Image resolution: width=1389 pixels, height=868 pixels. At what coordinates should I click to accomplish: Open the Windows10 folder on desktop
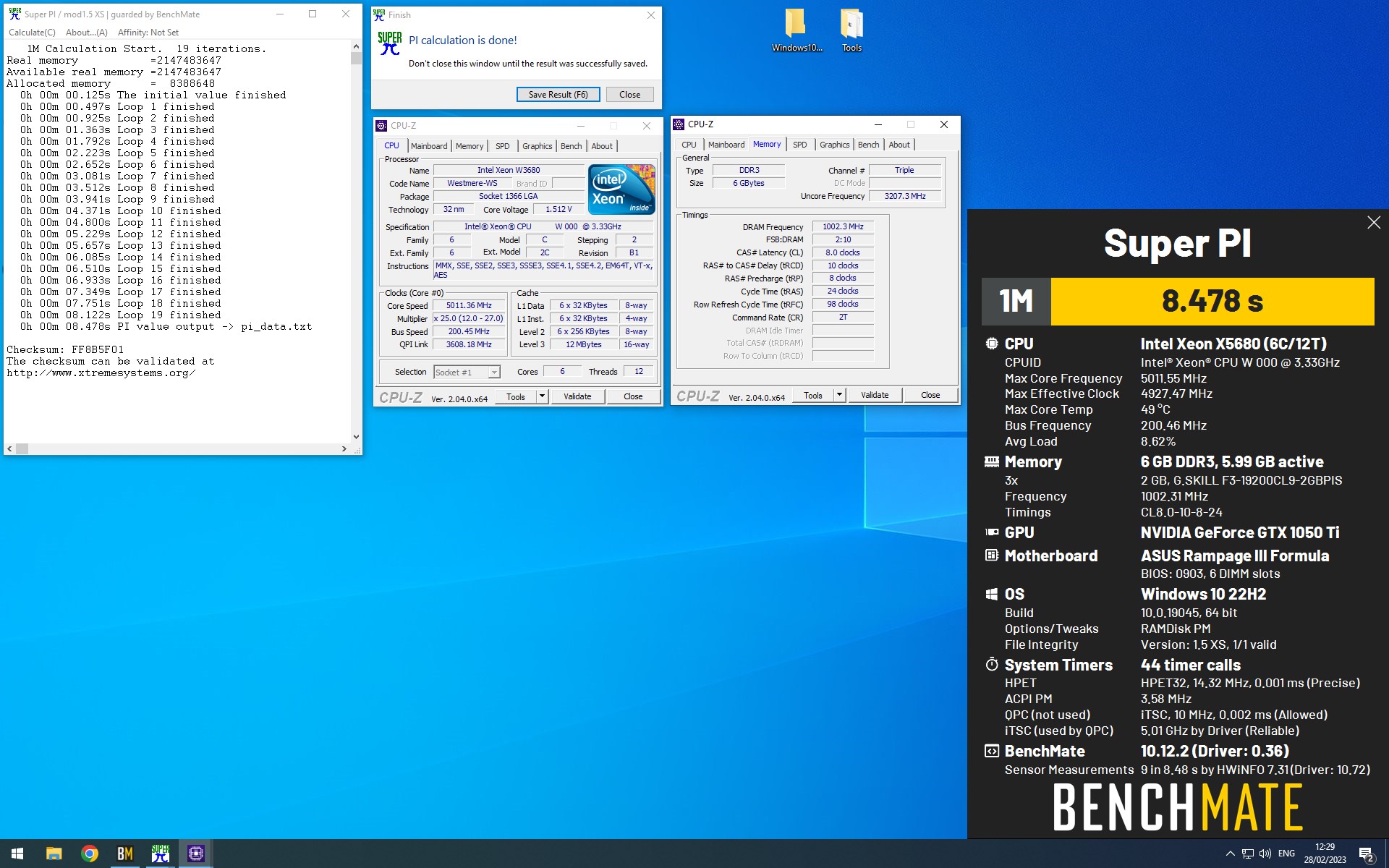point(796,30)
